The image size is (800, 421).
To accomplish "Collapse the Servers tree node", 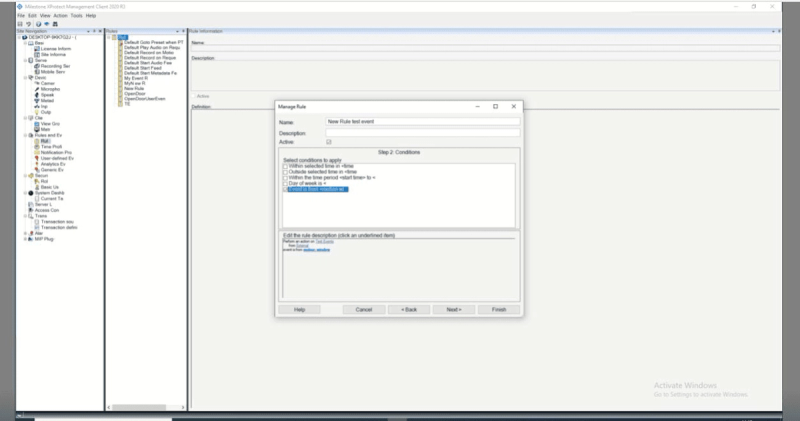I will coord(25,60).
